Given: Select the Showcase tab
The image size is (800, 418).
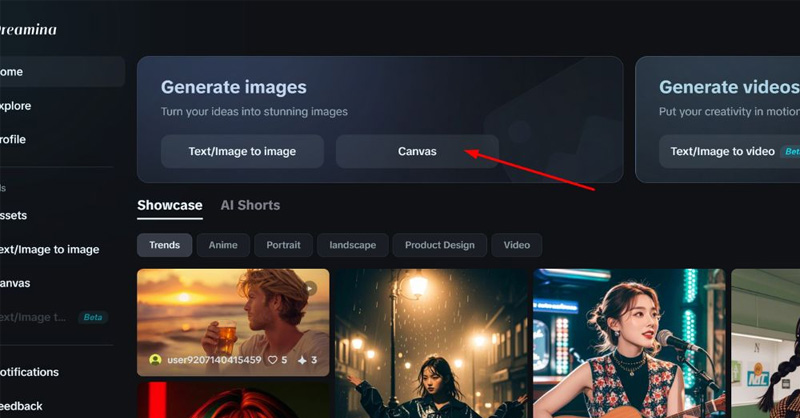Looking at the screenshot, I should point(169,205).
